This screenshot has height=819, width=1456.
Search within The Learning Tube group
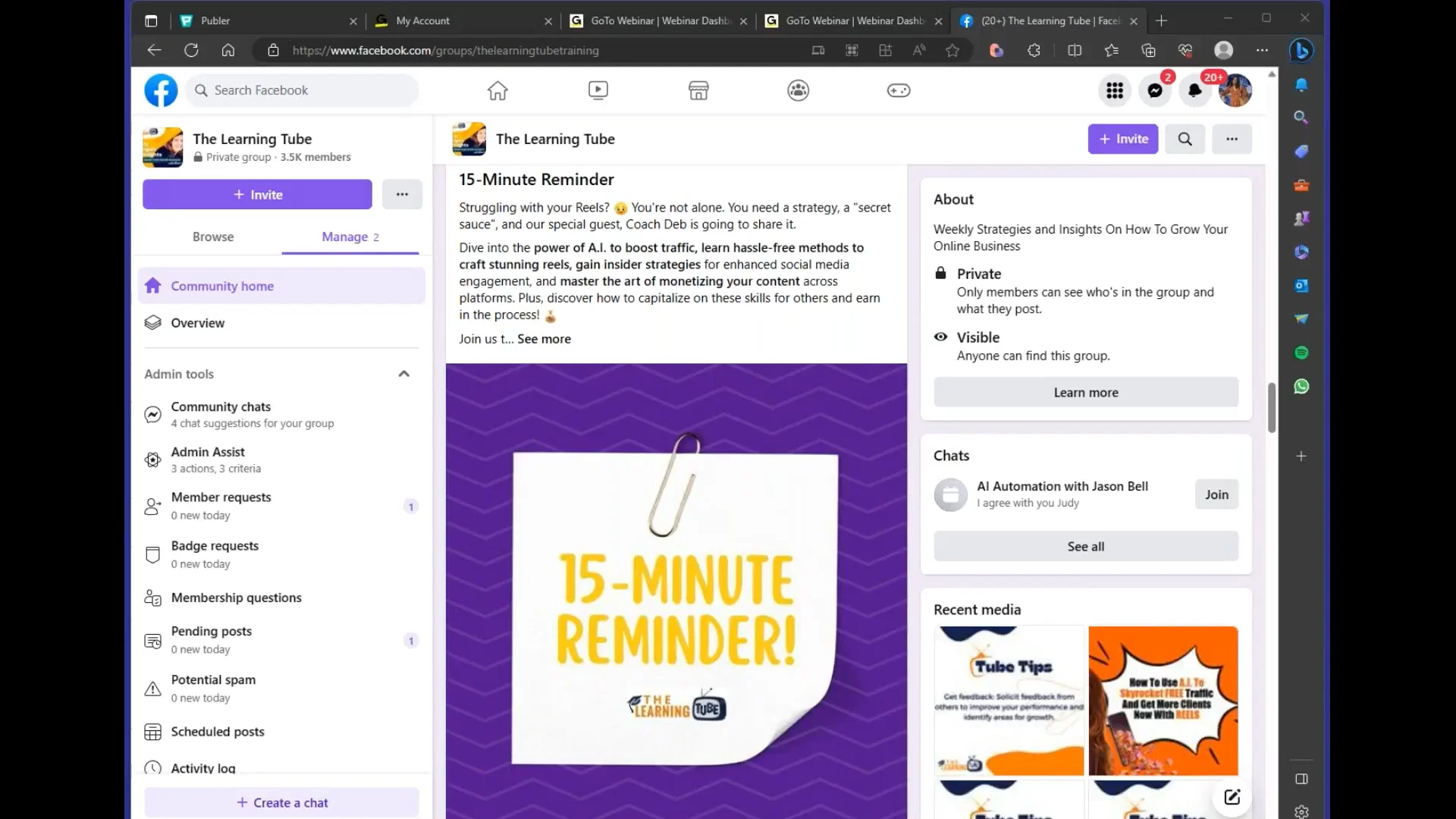(1185, 140)
